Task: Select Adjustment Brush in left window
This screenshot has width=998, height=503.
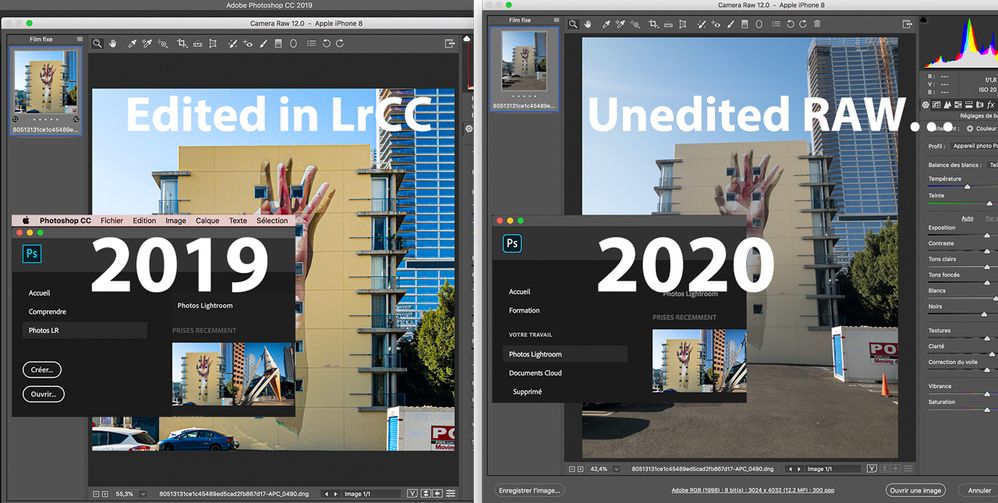Action: tap(263, 44)
